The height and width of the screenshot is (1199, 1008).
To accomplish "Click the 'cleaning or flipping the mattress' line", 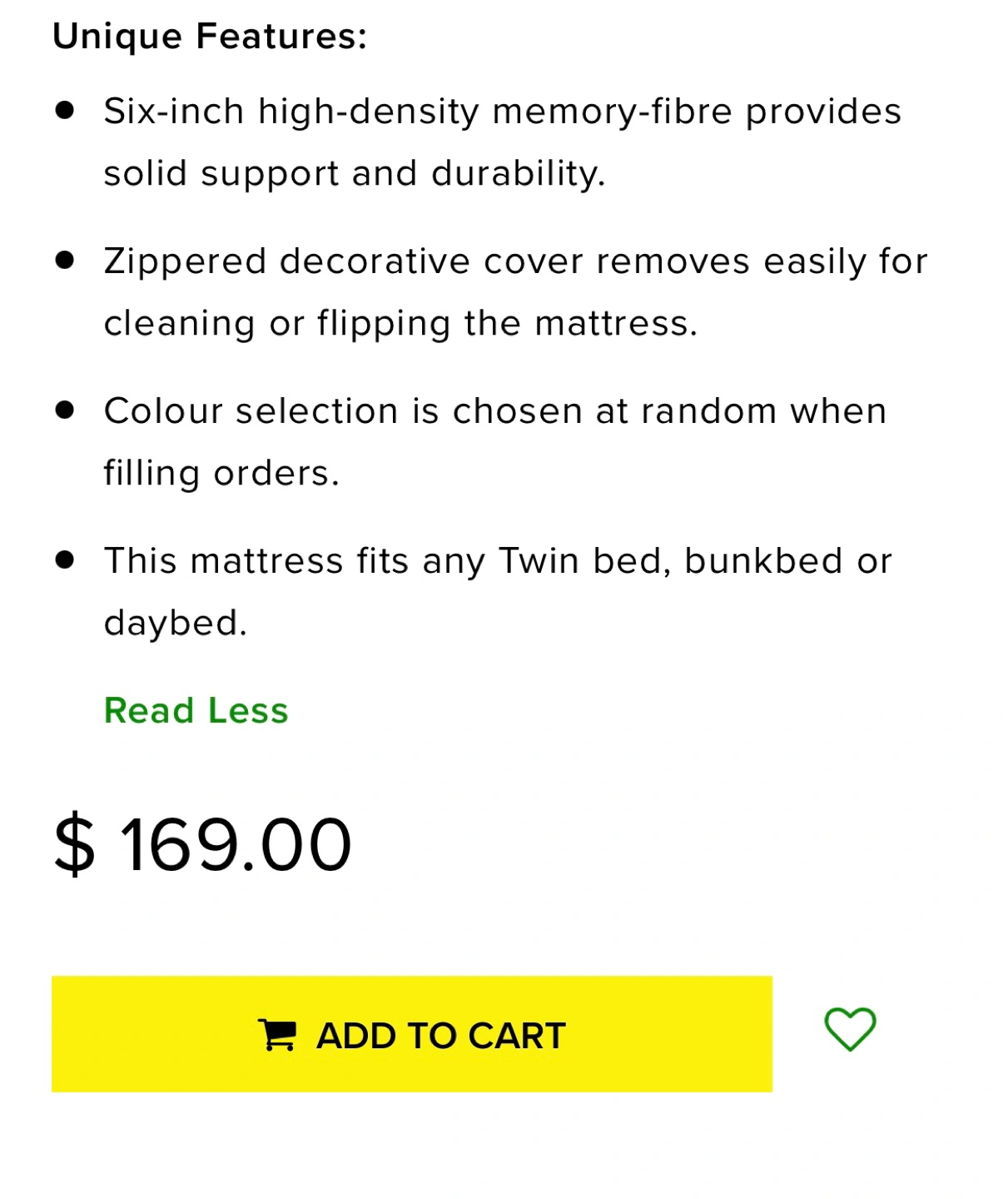I will click(x=400, y=323).
